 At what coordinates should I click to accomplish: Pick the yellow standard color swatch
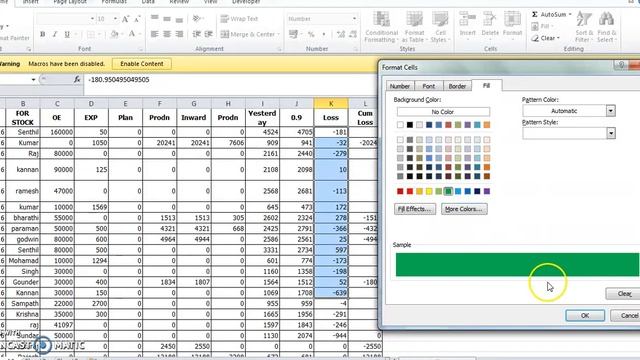pos(429,191)
